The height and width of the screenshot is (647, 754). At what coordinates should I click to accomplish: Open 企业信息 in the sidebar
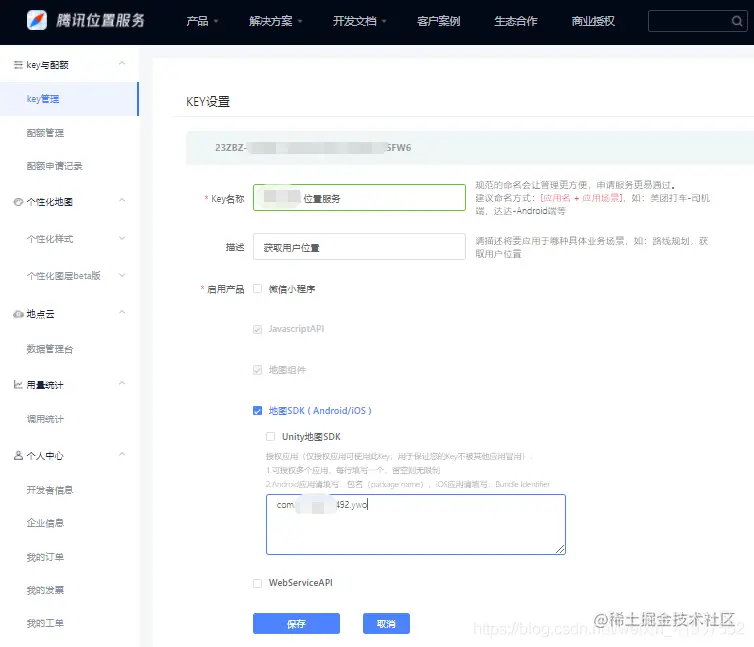(x=45, y=523)
